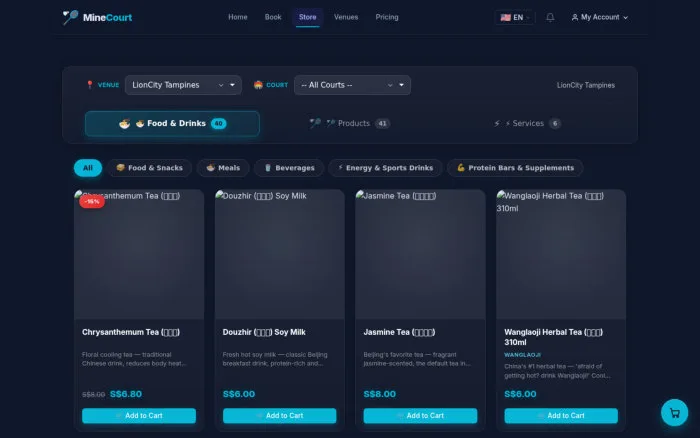This screenshot has height=438, width=700.
Task: Click the -15% discount badge
Action: point(92,201)
